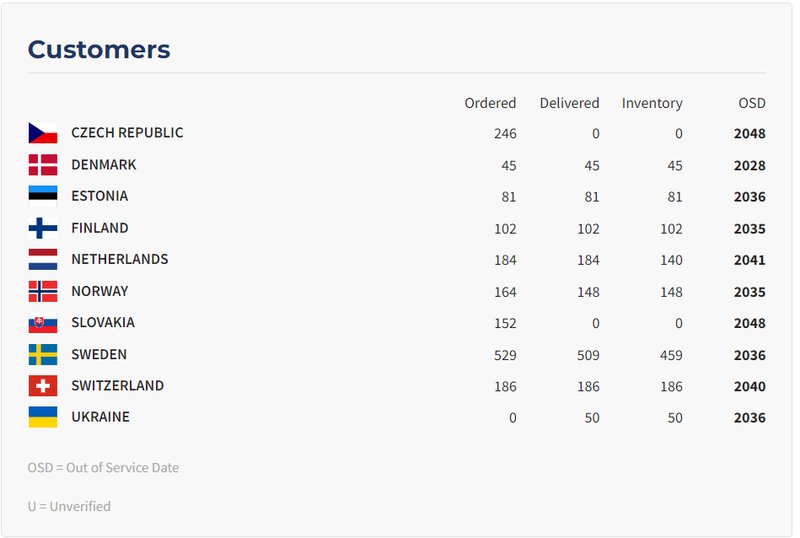Open the NETHERLANDS customer name

click(120, 259)
